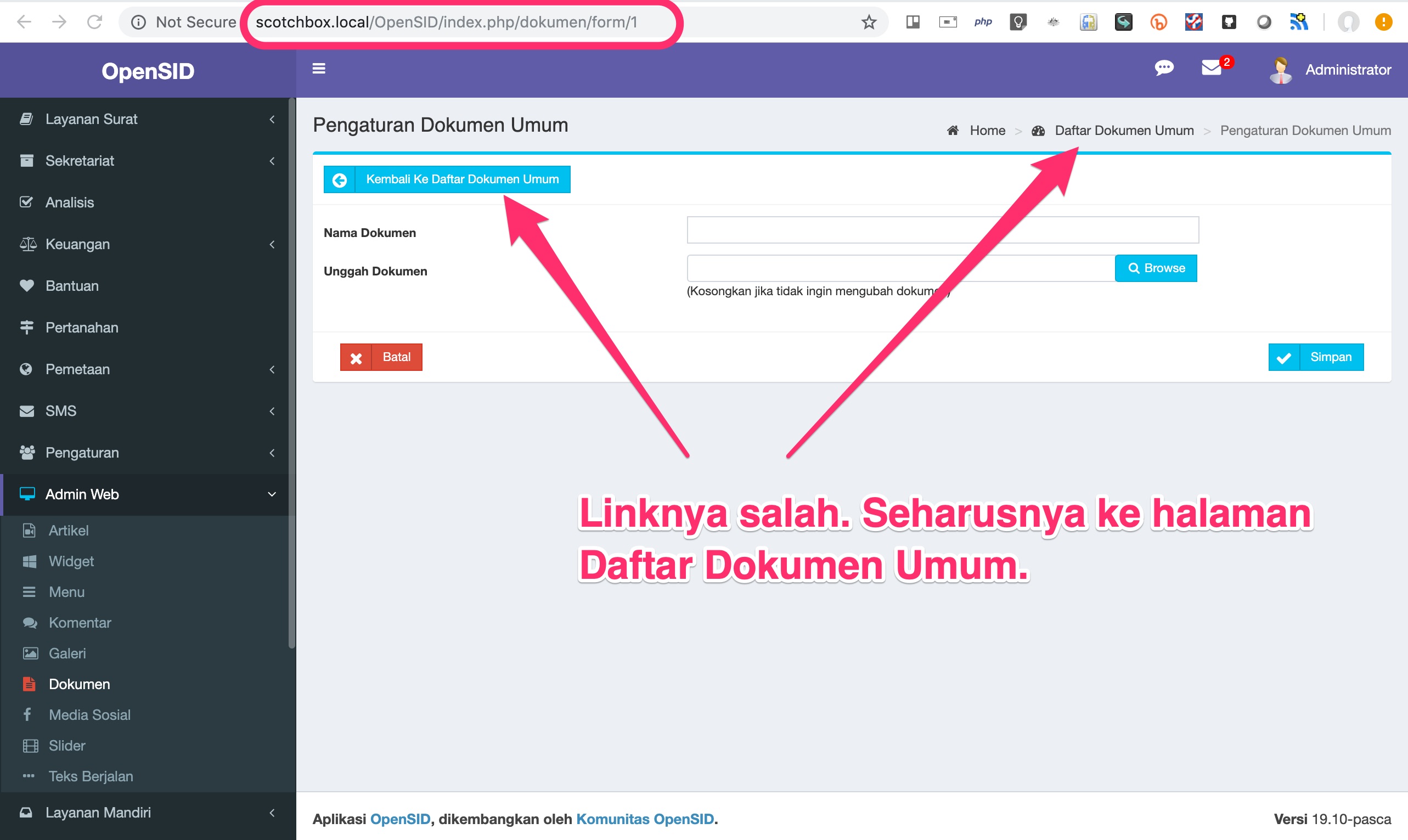
Task: Open the php browser extension icon
Action: click(983, 21)
